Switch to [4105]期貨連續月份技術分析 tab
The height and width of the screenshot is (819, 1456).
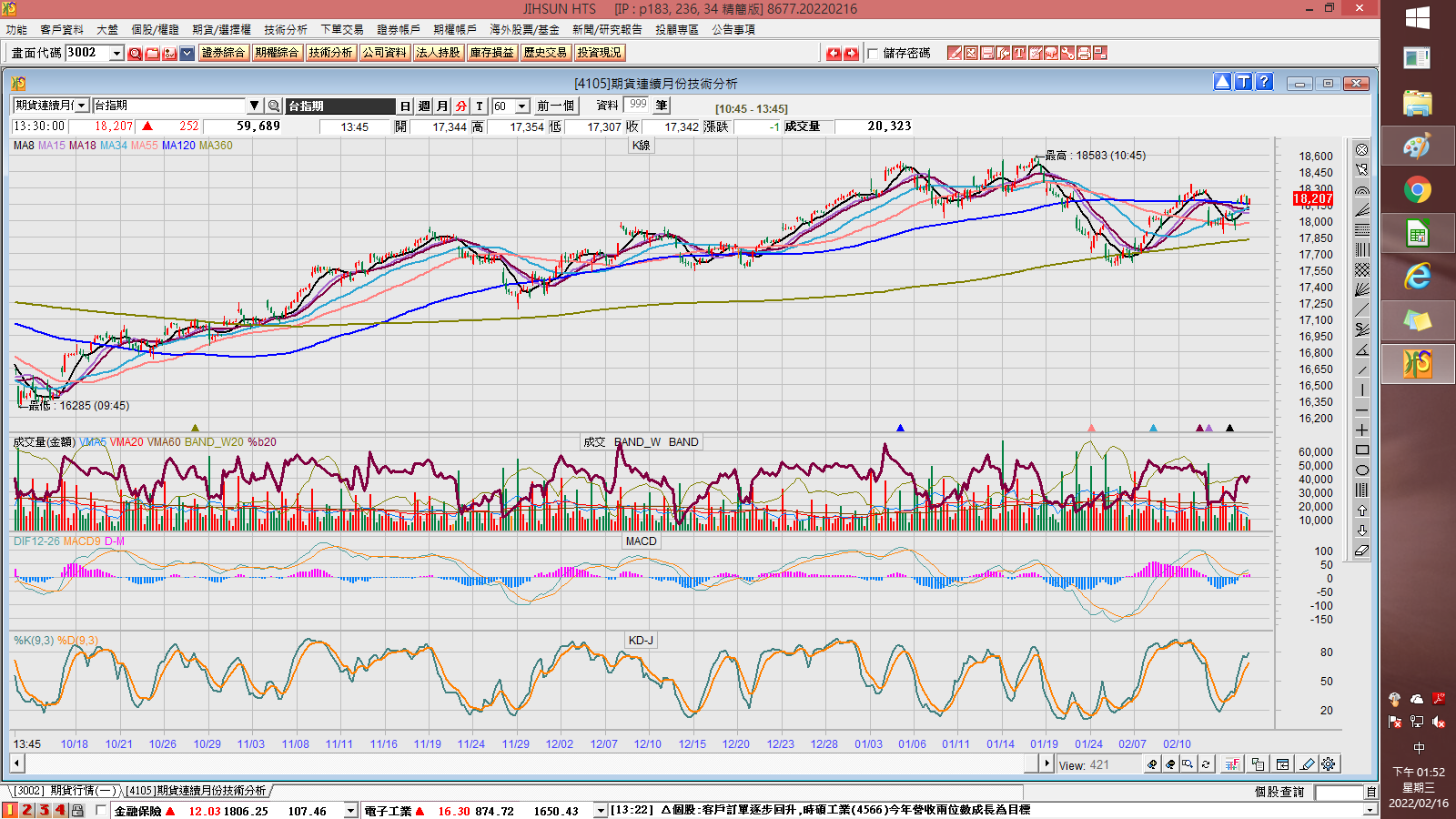(x=197, y=791)
